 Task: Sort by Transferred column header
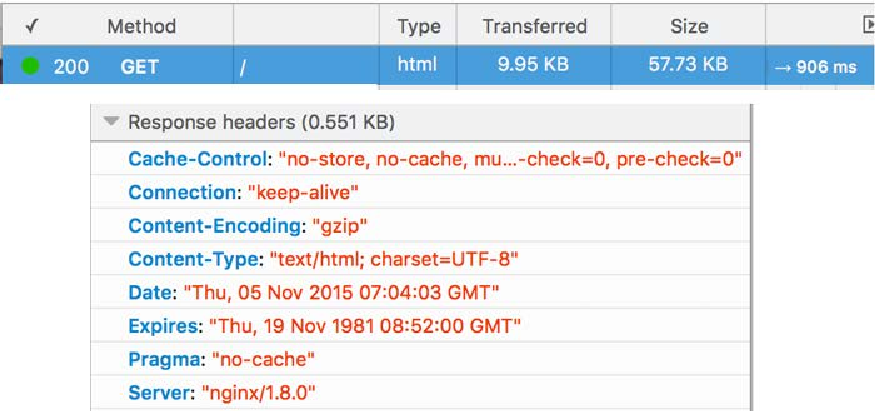pos(534,26)
